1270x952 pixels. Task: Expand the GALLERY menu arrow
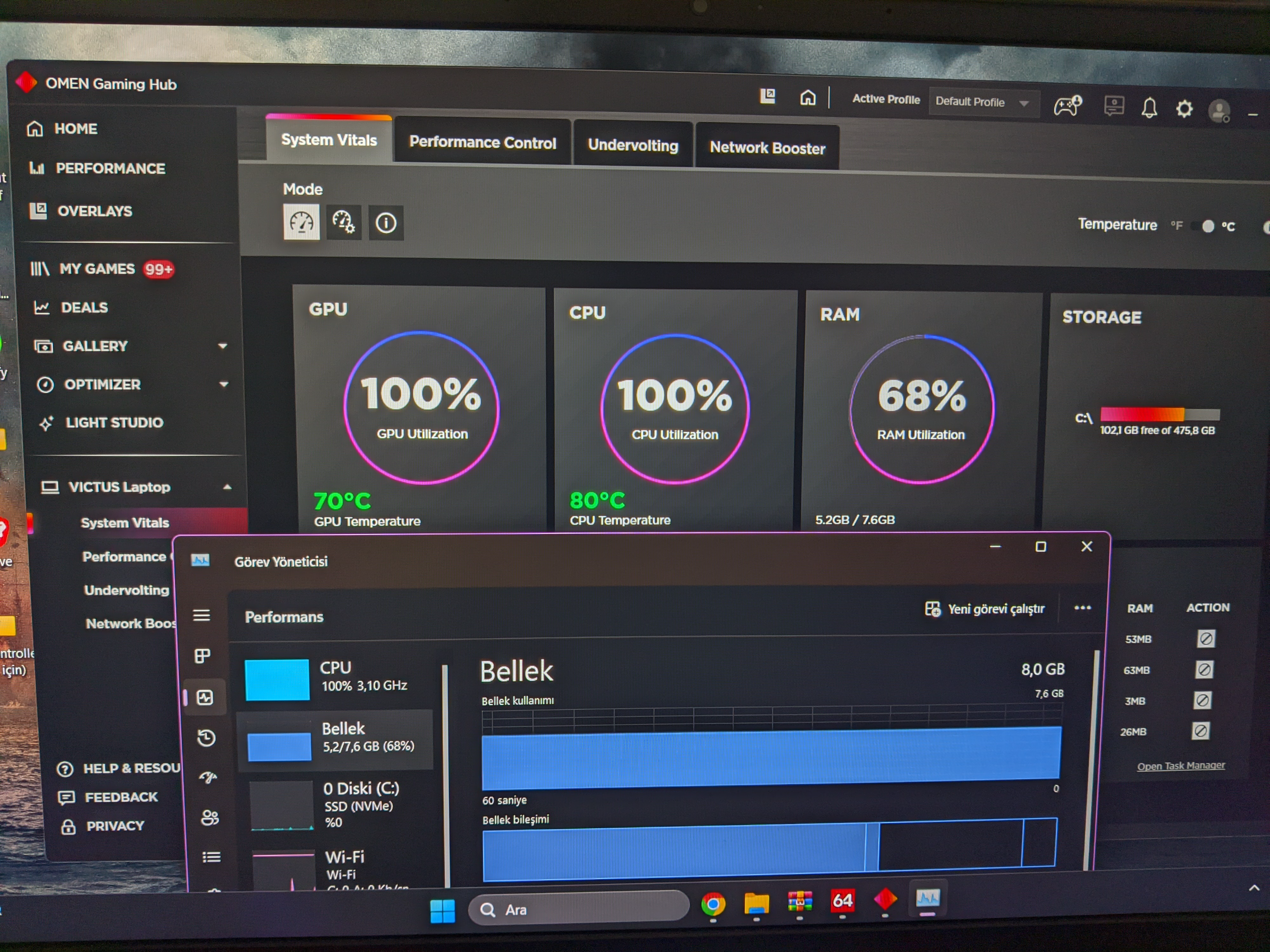pyautogui.click(x=223, y=346)
